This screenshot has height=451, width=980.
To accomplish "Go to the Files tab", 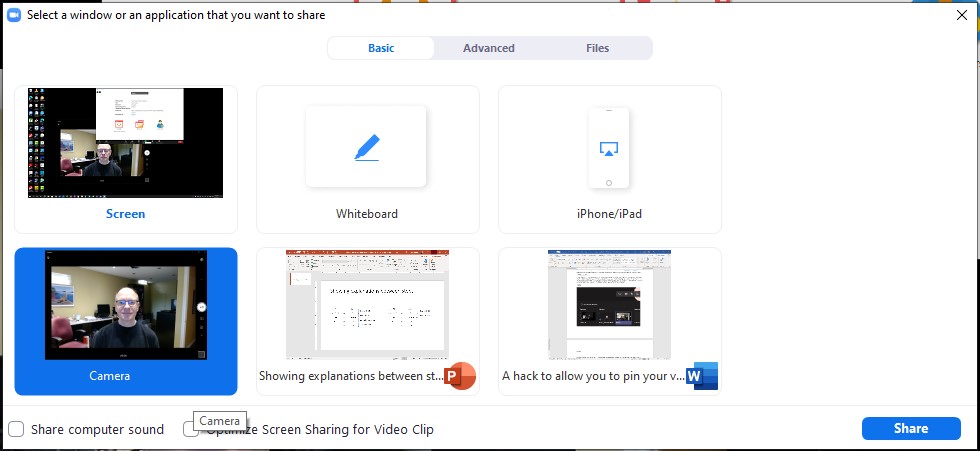I will pos(597,48).
